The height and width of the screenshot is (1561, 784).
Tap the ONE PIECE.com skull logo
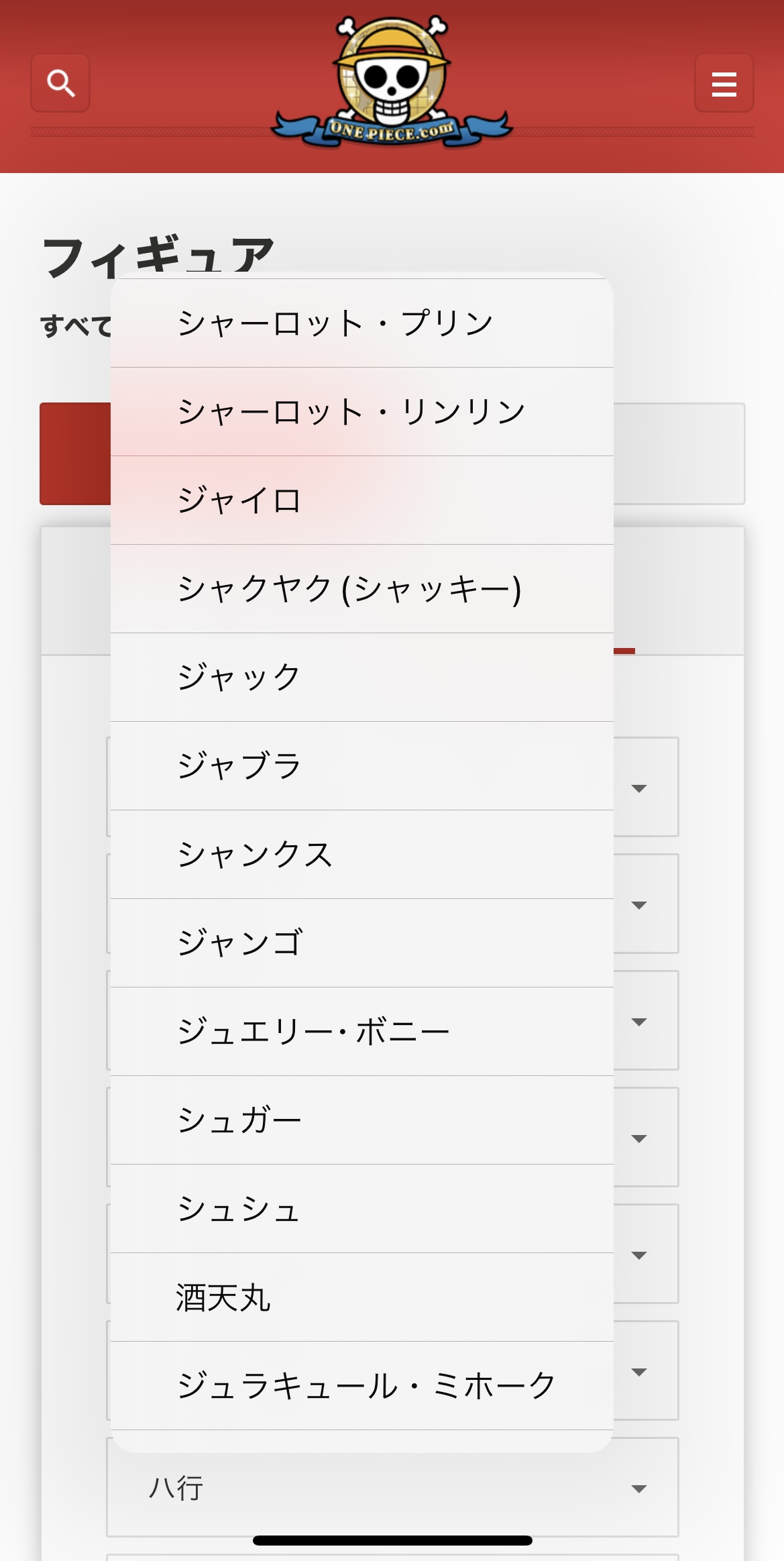coord(392,83)
